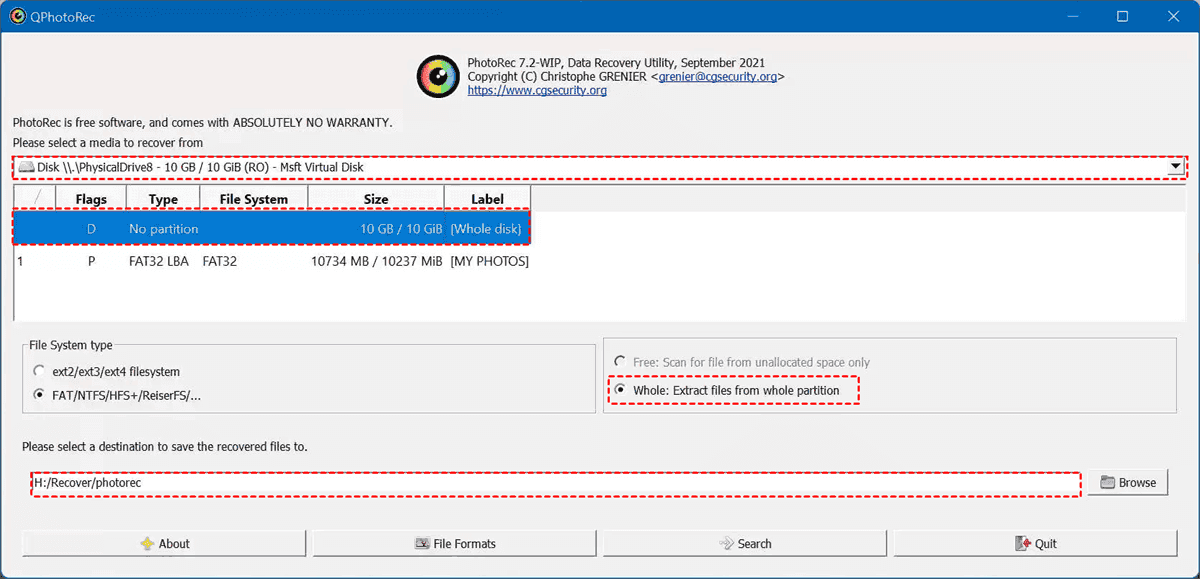Click the grenier@cgsecurity.org email link
Image resolution: width=1200 pixels, height=579 pixels.
pyautogui.click(x=717, y=77)
